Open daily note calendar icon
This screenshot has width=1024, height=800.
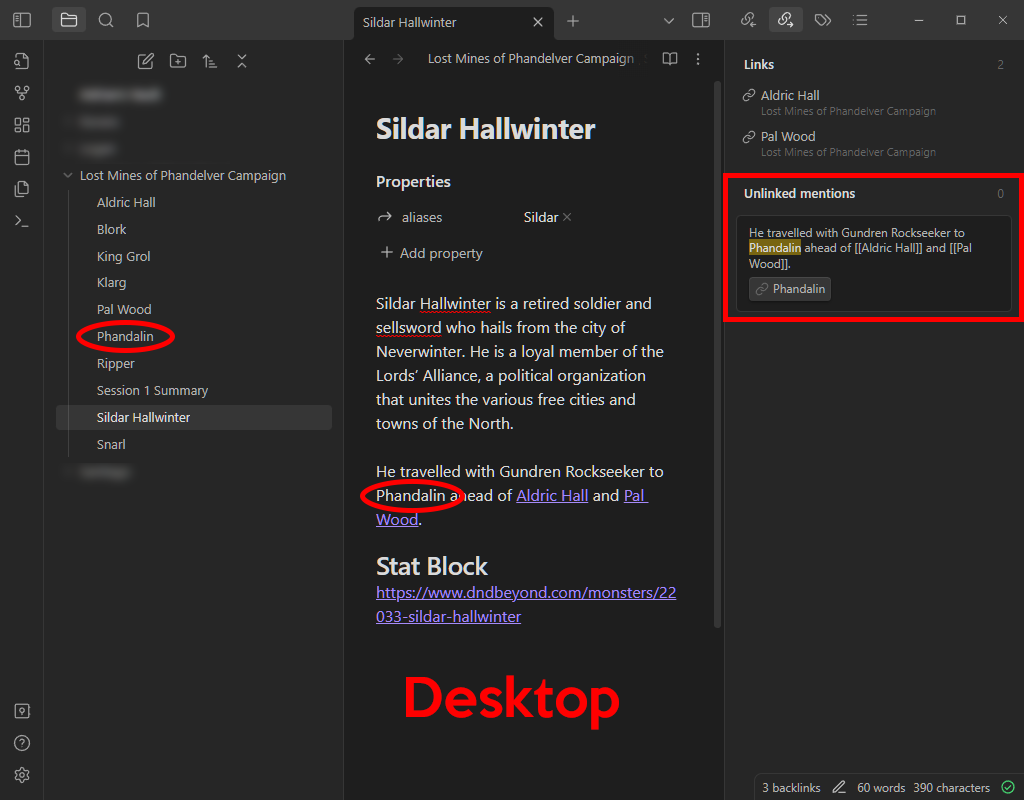(22, 157)
